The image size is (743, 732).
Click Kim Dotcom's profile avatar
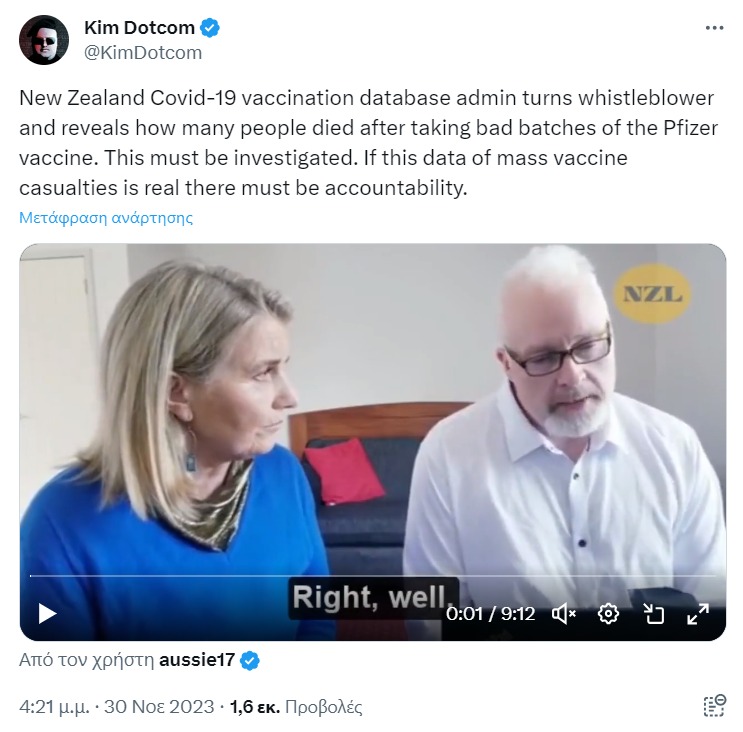pyautogui.click(x=44, y=40)
